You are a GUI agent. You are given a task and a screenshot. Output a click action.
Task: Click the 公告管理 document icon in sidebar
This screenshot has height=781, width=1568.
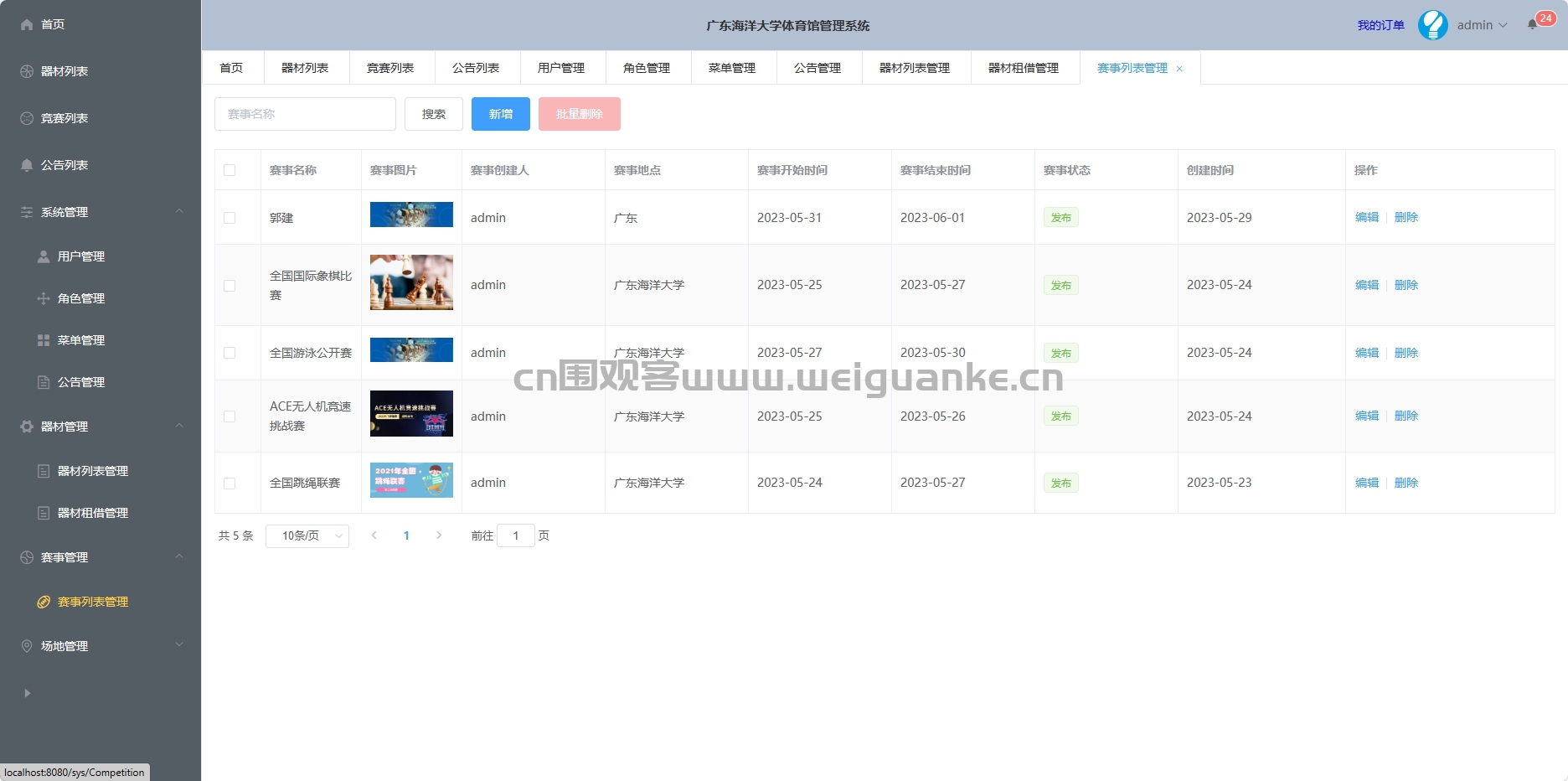(44, 382)
